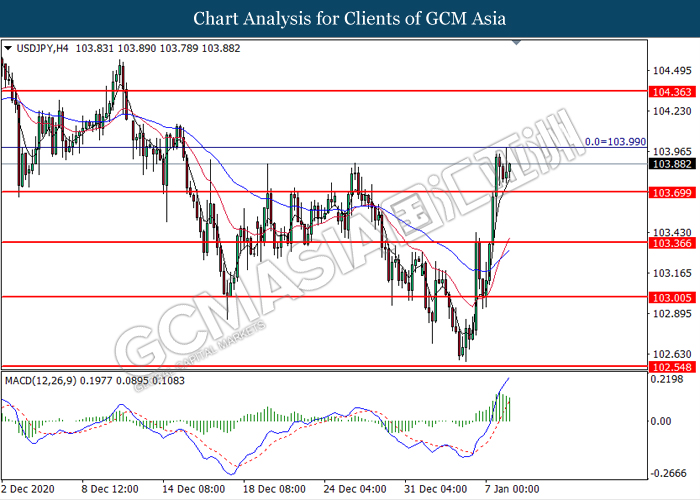The height and width of the screenshot is (500, 700).
Task: Click the 104.495 price scale value
Action: 672,71
